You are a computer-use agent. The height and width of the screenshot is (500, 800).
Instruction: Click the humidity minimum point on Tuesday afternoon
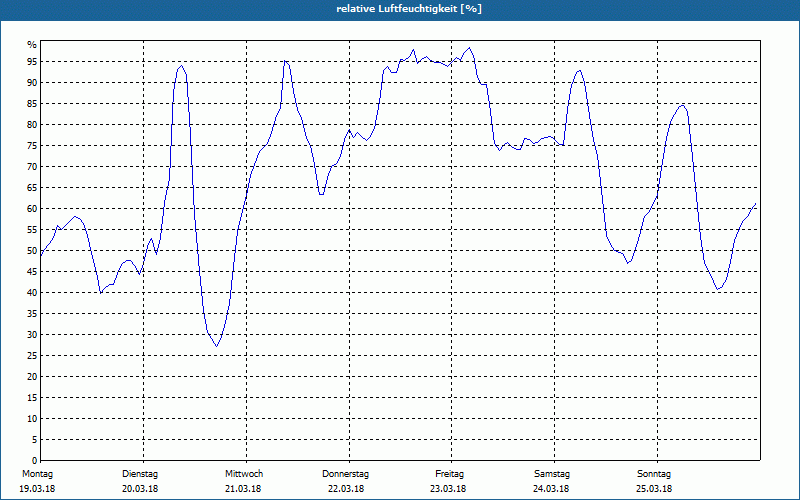(x=216, y=346)
